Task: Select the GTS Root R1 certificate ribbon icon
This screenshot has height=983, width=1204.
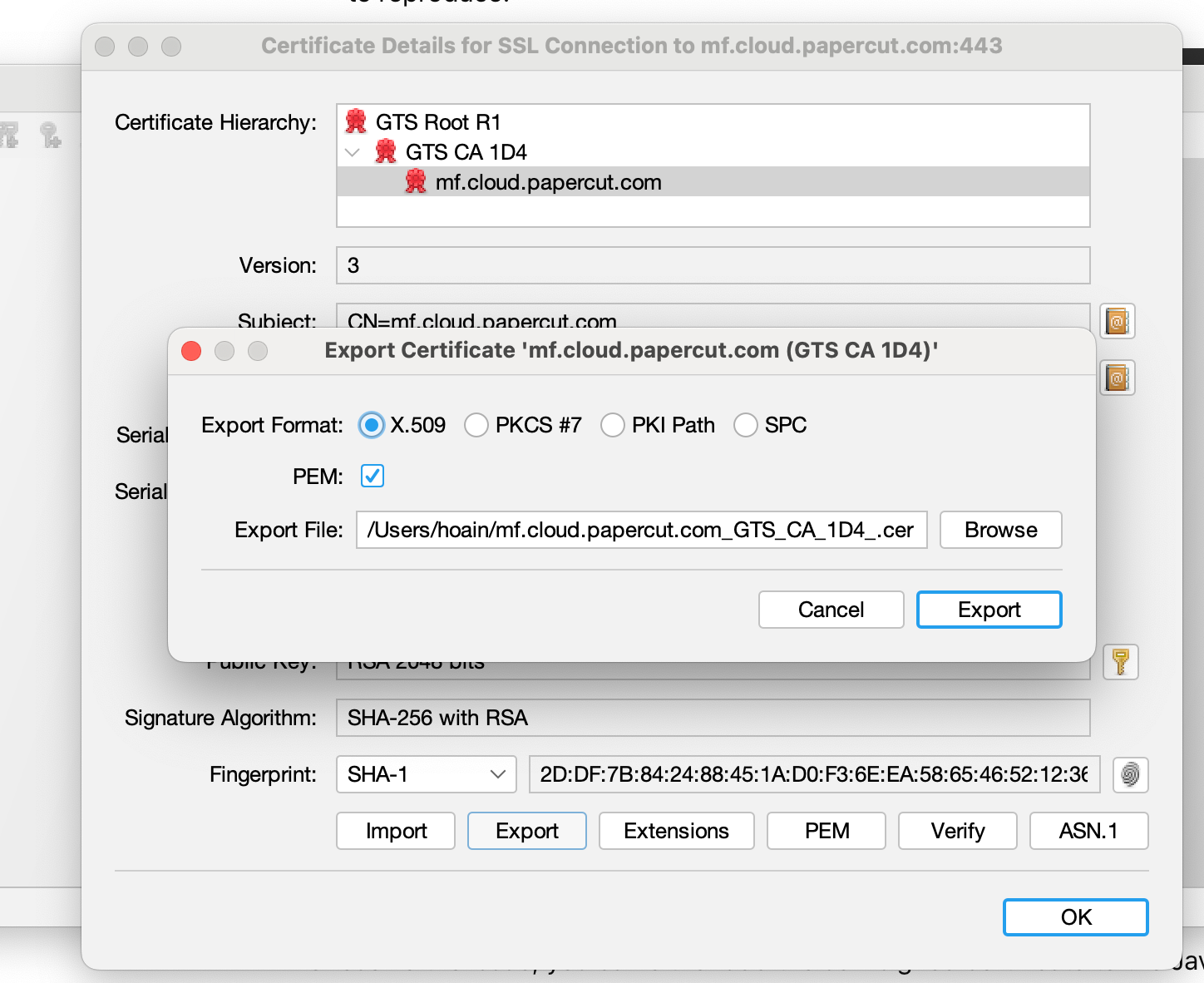Action: pyautogui.click(x=356, y=121)
